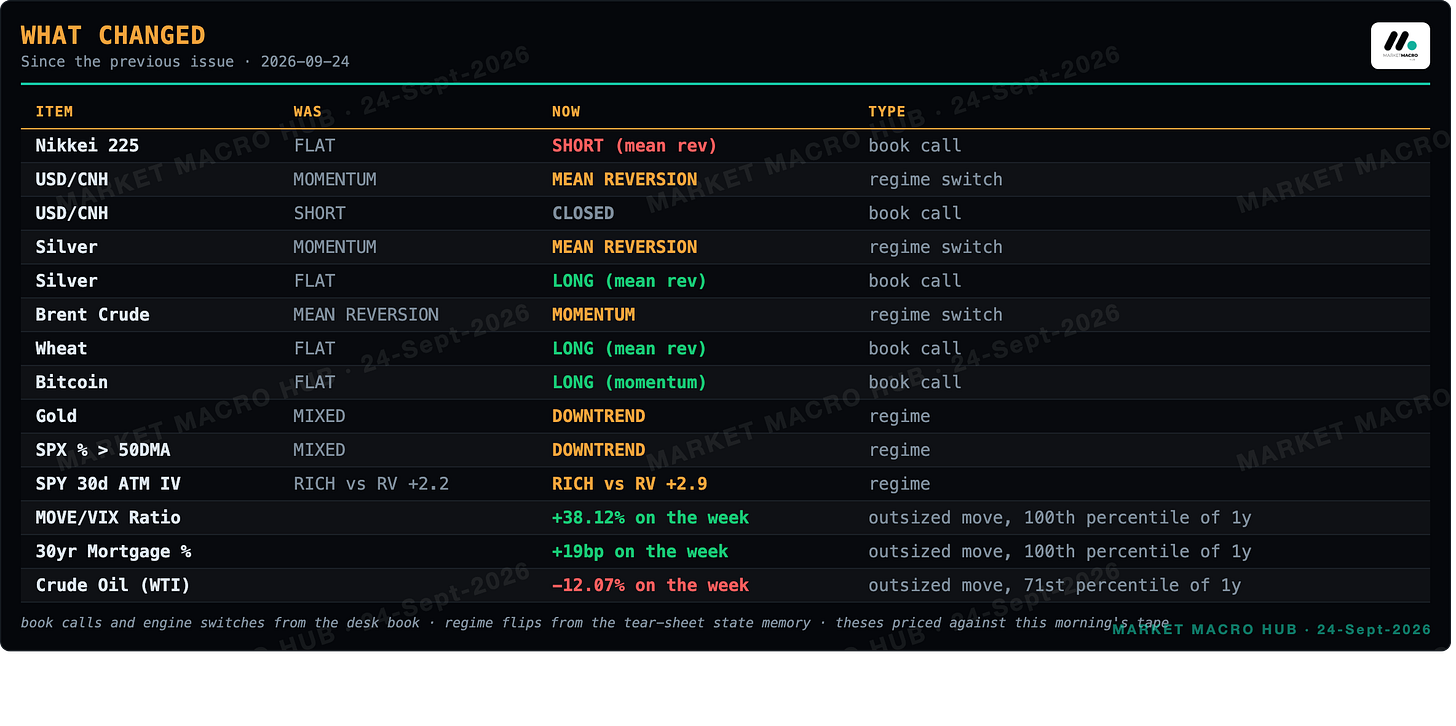Select the Wheat item cell
Viewport: 1456px width, 726px height.
point(61,348)
